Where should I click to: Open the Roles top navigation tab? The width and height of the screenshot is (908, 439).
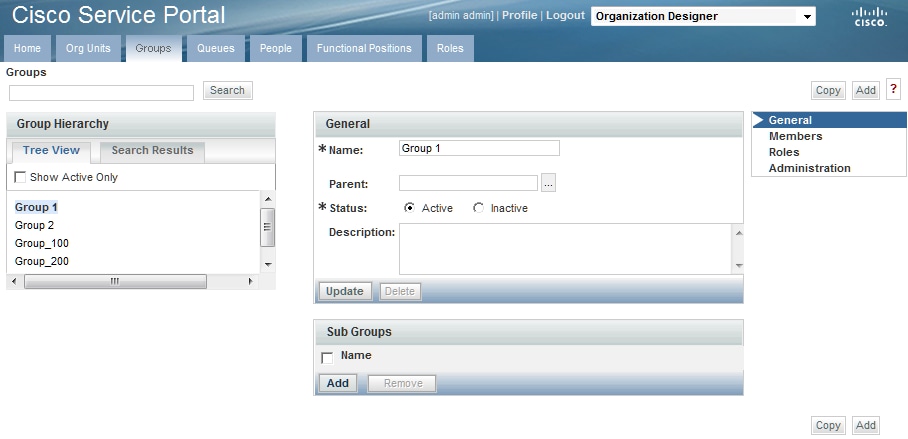coord(450,49)
